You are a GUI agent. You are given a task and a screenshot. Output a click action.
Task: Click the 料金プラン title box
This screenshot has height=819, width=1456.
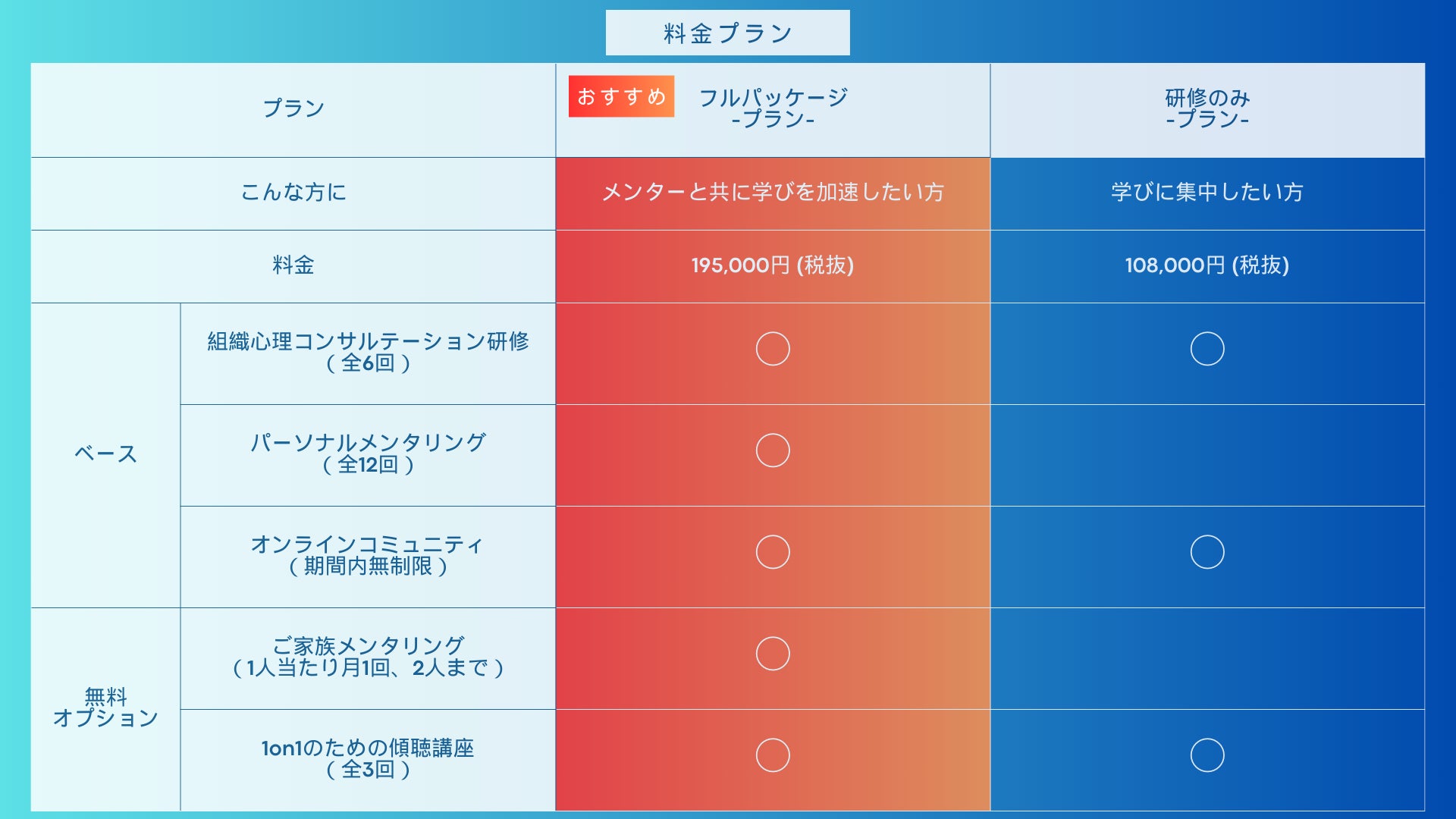point(727,33)
